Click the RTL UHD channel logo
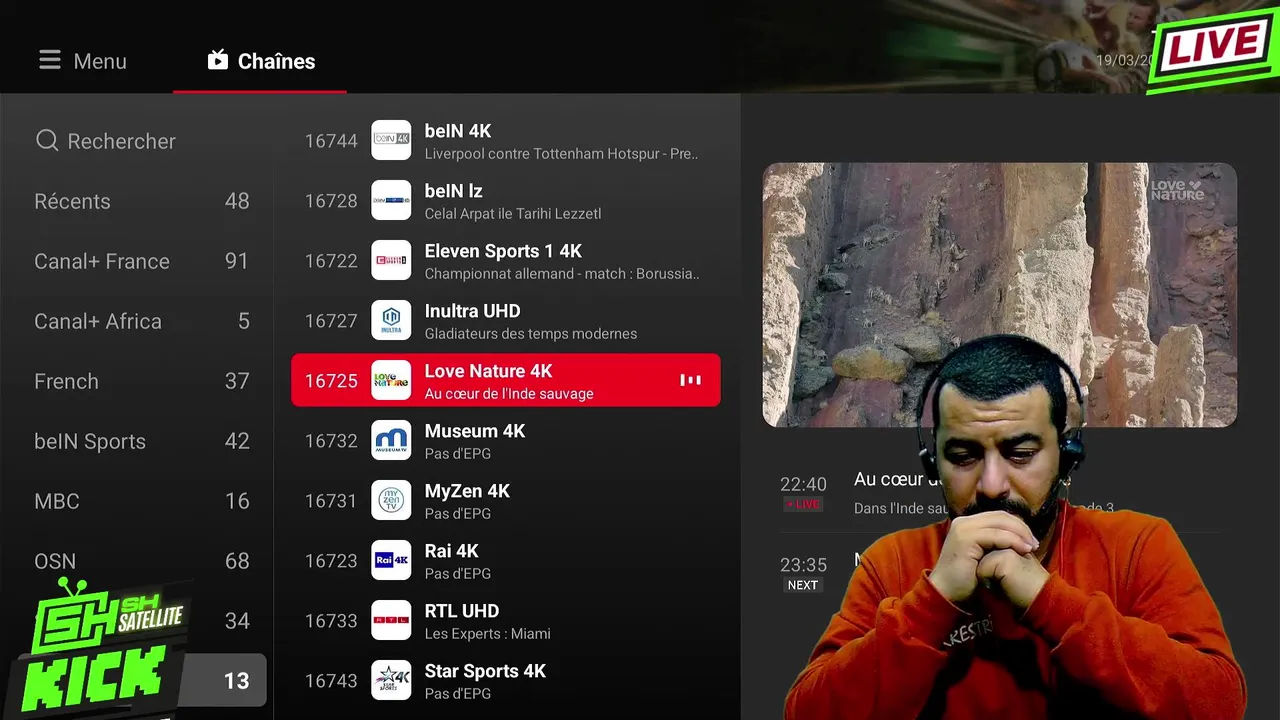Image resolution: width=1280 pixels, height=720 pixels. point(391,620)
